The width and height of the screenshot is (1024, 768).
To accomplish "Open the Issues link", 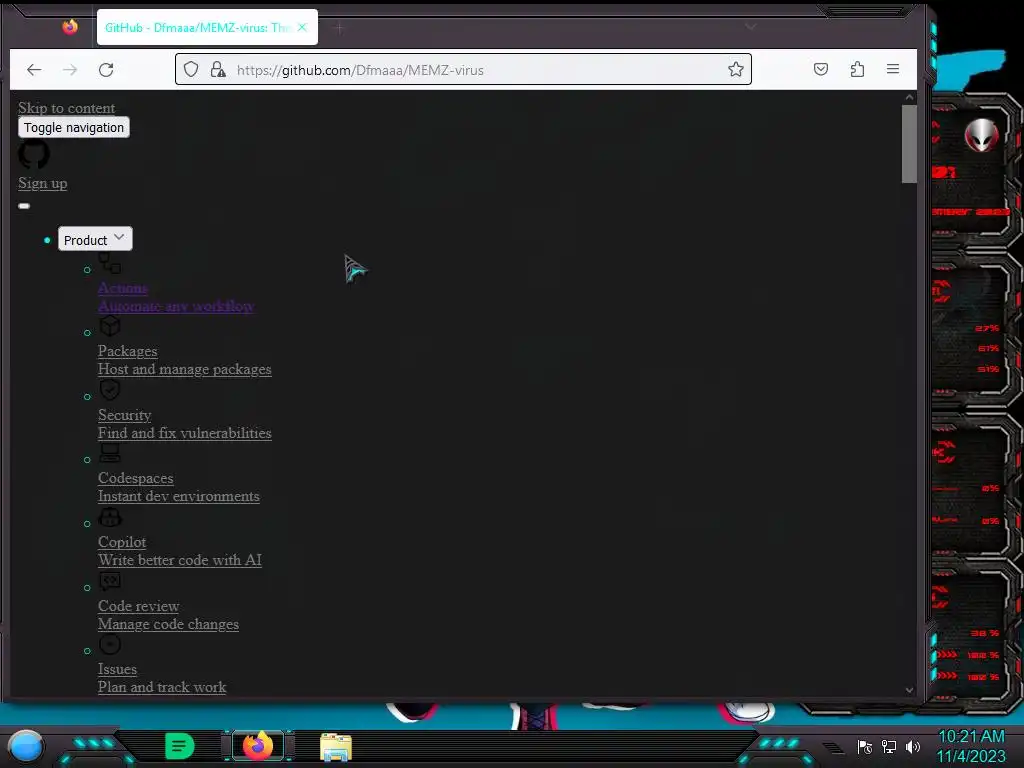I will 118,669.
